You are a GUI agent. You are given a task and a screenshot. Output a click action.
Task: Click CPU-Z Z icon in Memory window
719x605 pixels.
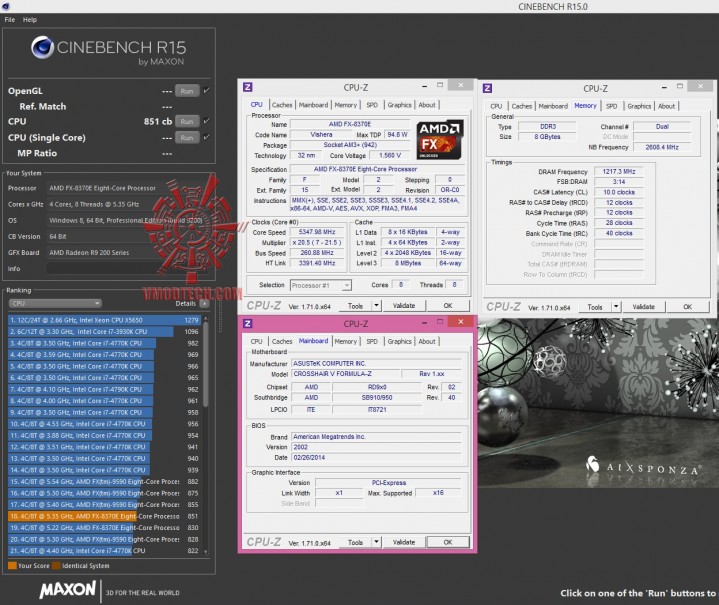487,88
